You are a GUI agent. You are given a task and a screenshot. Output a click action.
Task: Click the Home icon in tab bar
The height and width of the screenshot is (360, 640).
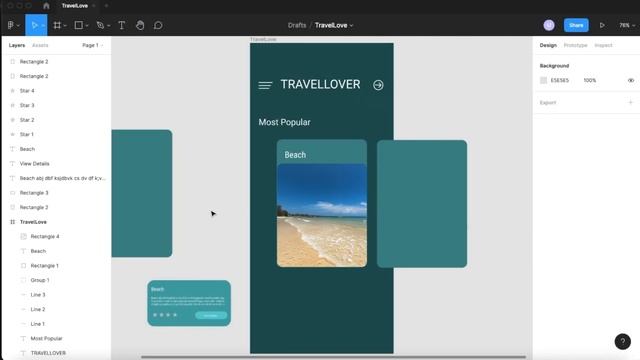[x=46, y=6]
